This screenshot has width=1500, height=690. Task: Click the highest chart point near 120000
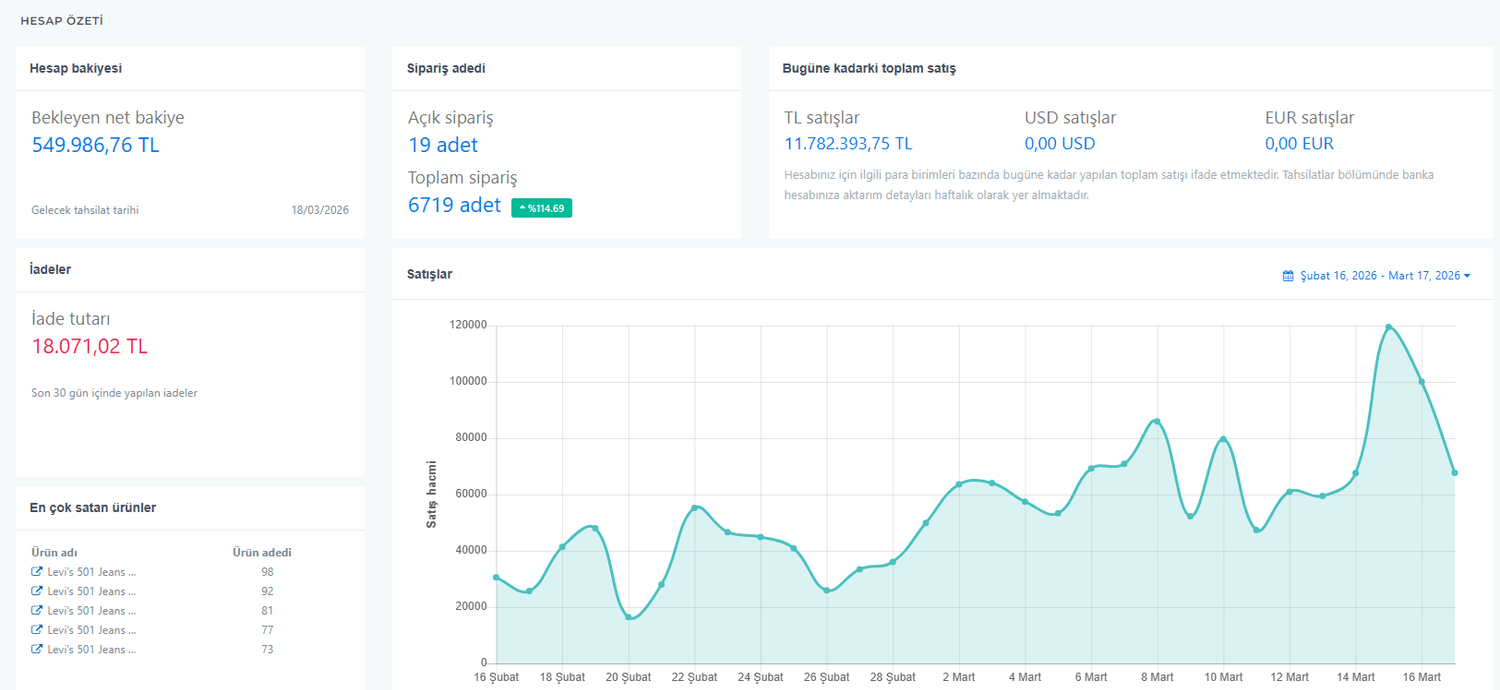point(1389,327)
